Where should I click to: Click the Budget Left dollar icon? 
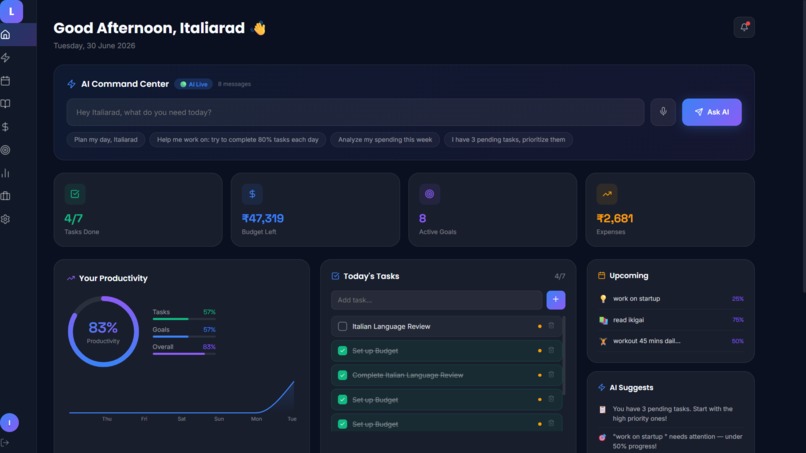coord(252,194)
